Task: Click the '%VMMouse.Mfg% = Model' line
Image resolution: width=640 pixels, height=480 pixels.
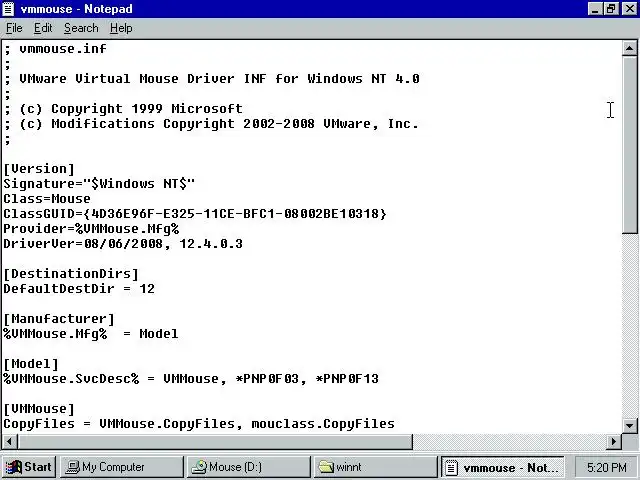Action: [91, 334]
